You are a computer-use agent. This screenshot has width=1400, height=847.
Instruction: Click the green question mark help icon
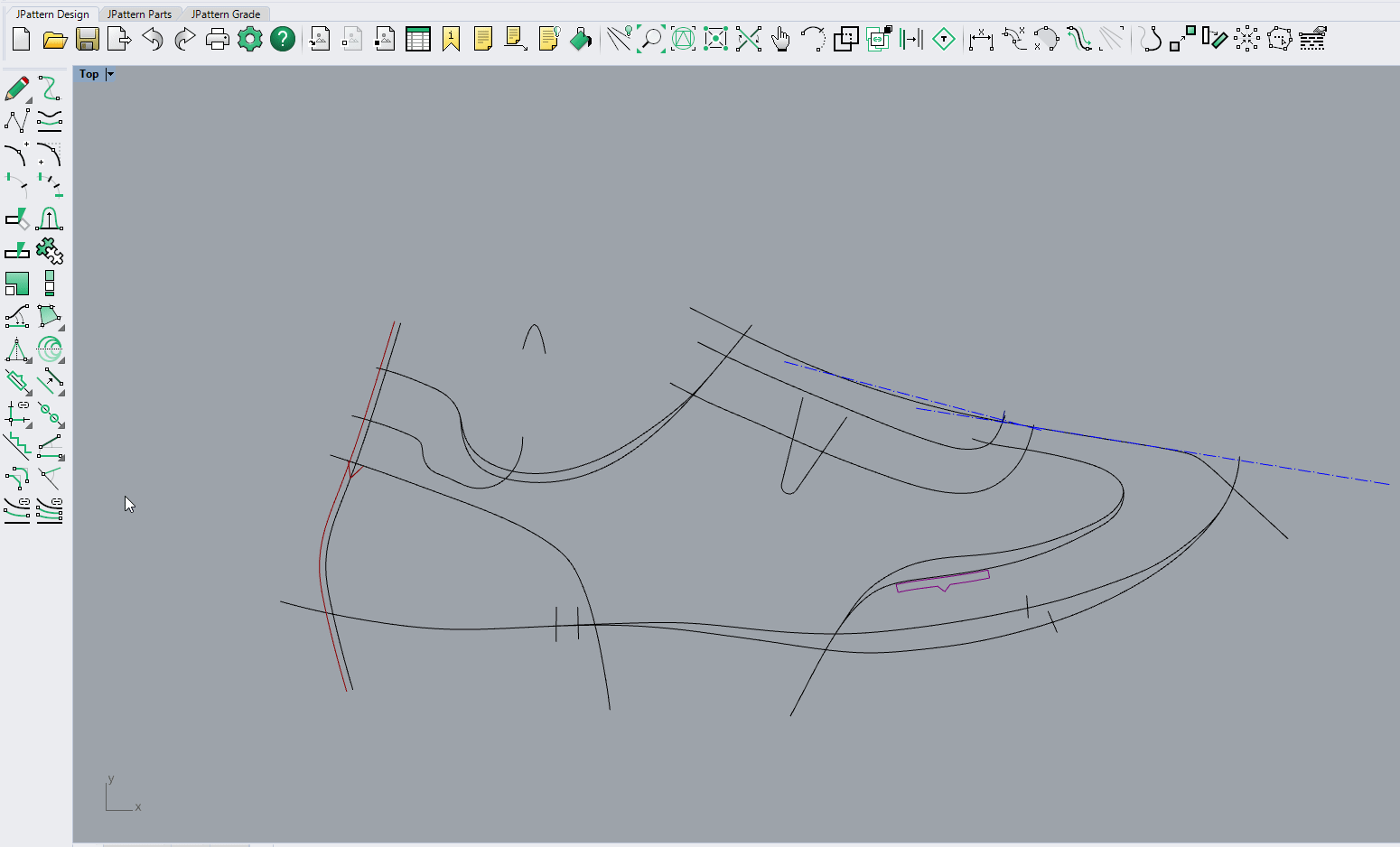coord(283,39)
